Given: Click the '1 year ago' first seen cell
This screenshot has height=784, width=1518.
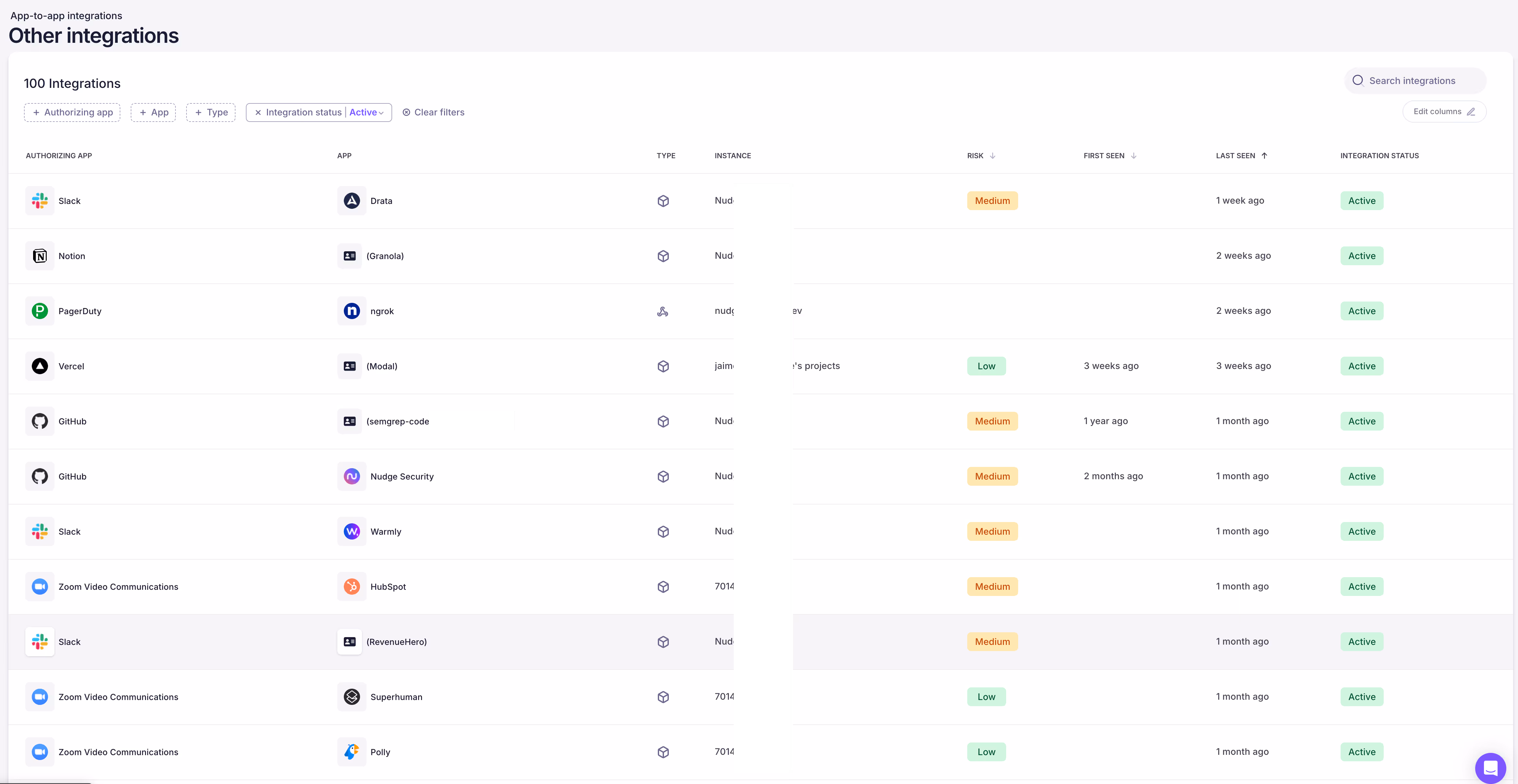Looking at the screenshot, I should coord(1105,421).
